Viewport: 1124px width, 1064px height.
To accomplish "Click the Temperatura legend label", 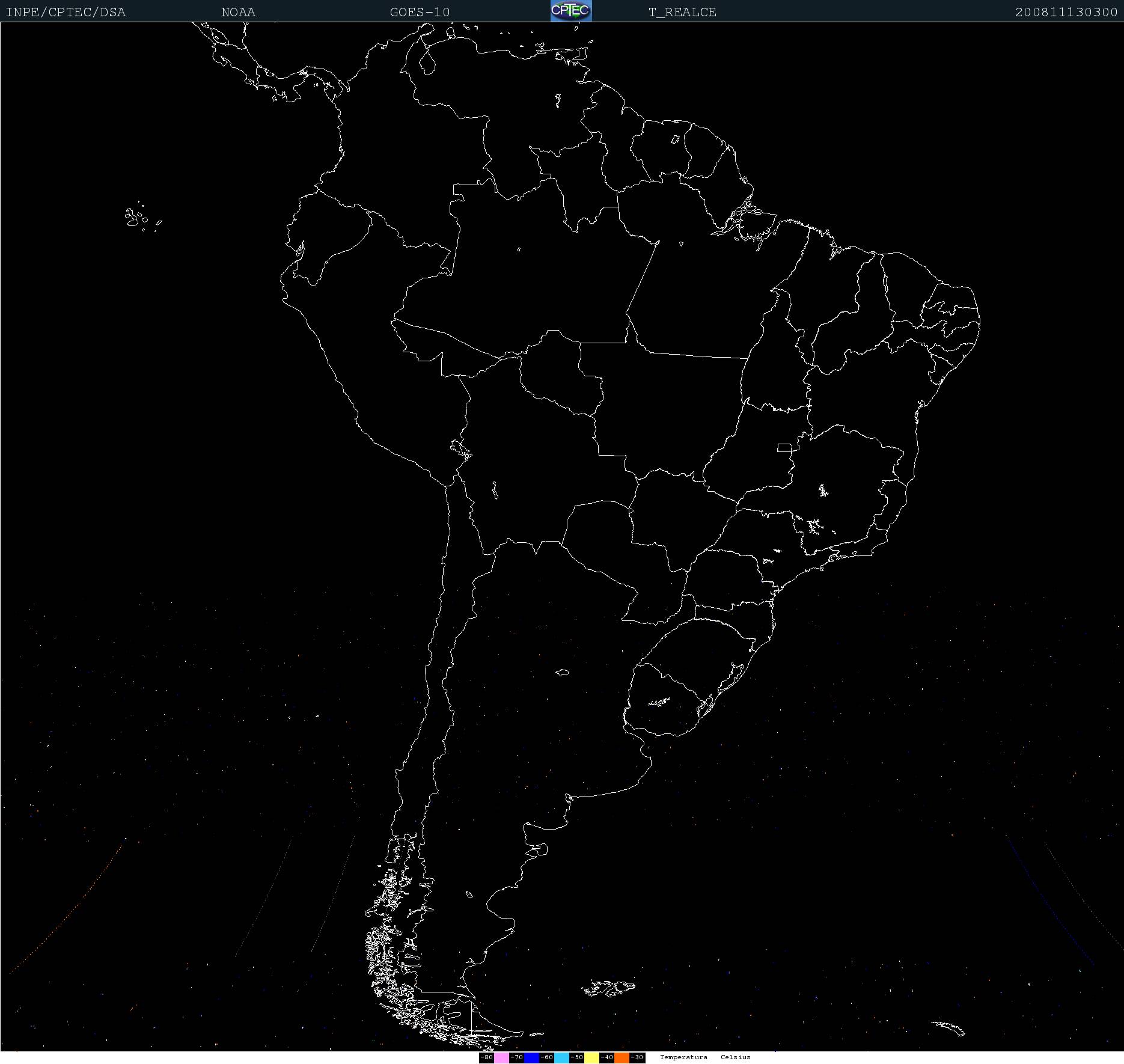I will click(x=683, y=1057).
